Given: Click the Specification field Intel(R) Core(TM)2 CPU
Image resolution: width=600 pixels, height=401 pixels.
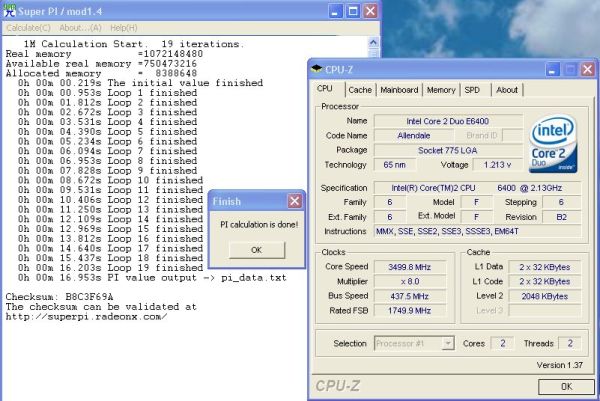Looking at the screenshot, I should click(477, 188).
